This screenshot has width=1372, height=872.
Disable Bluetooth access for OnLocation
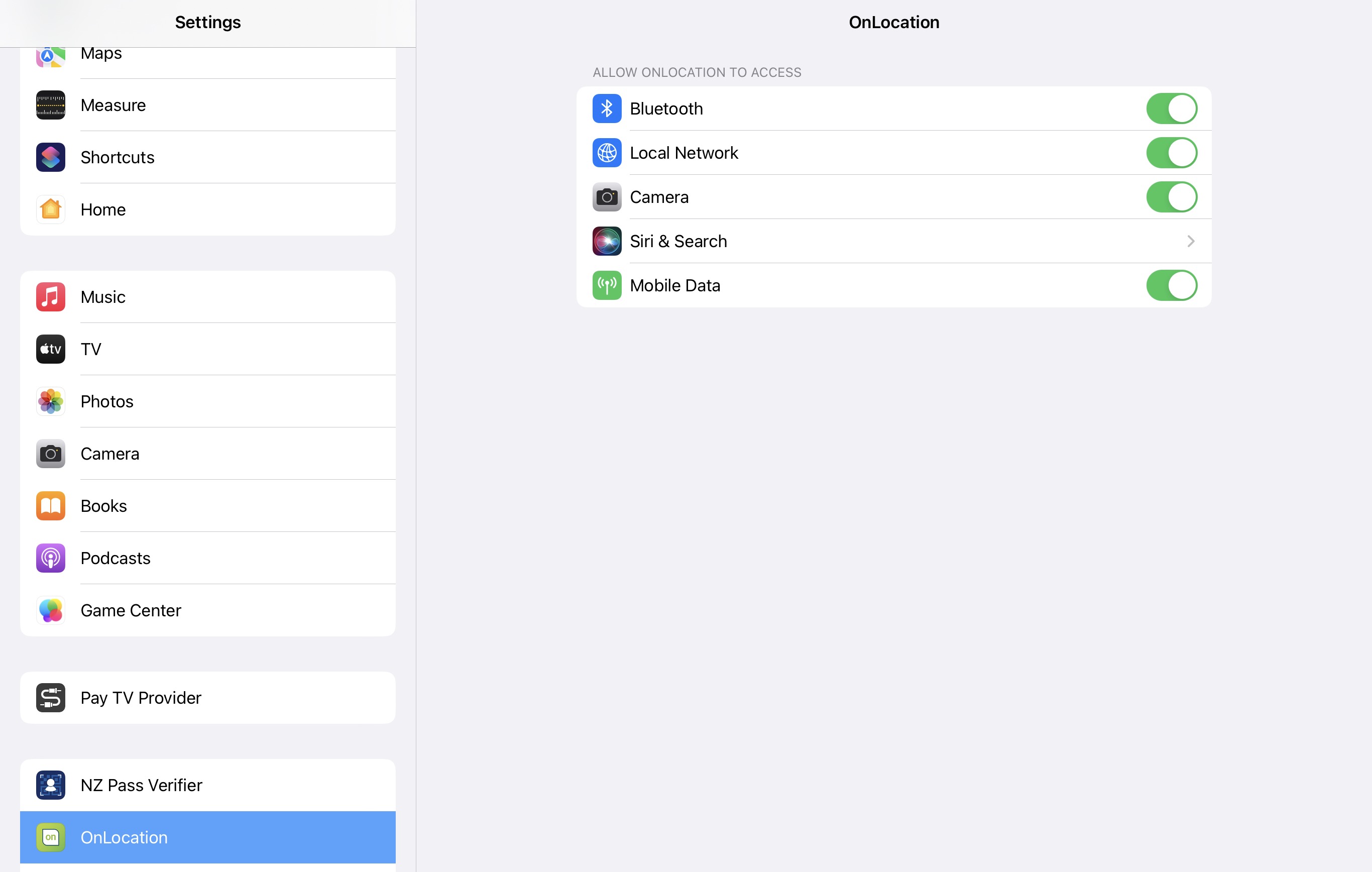coord(1172,108)
